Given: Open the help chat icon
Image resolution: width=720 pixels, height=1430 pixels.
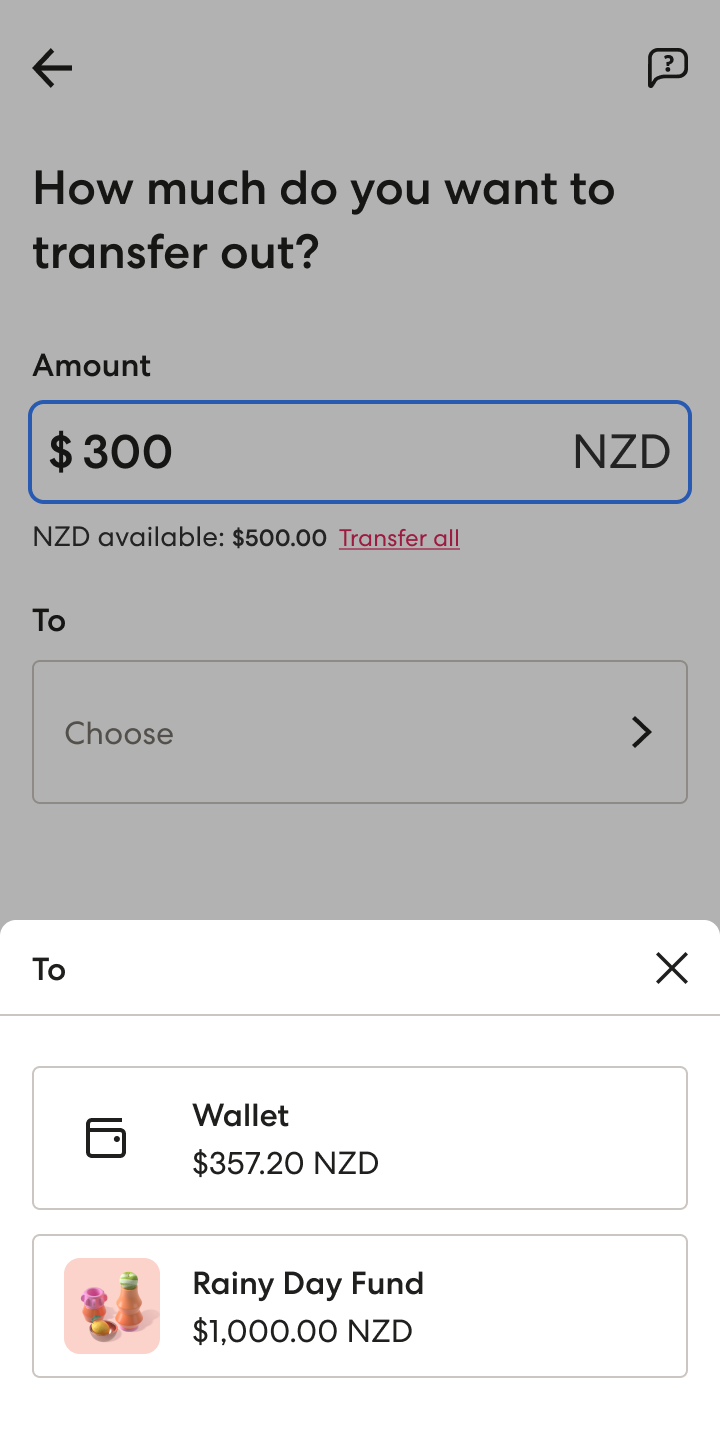Looking at the screenshot, I should click(x=668, y=68).
